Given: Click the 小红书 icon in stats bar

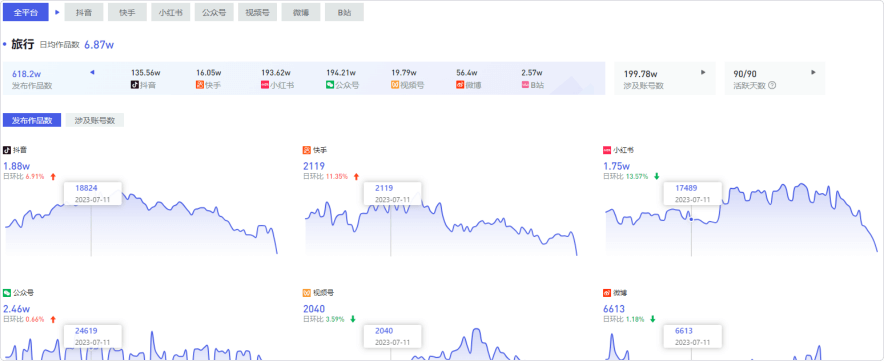Looking at the screenshot, I should [265, 85].
